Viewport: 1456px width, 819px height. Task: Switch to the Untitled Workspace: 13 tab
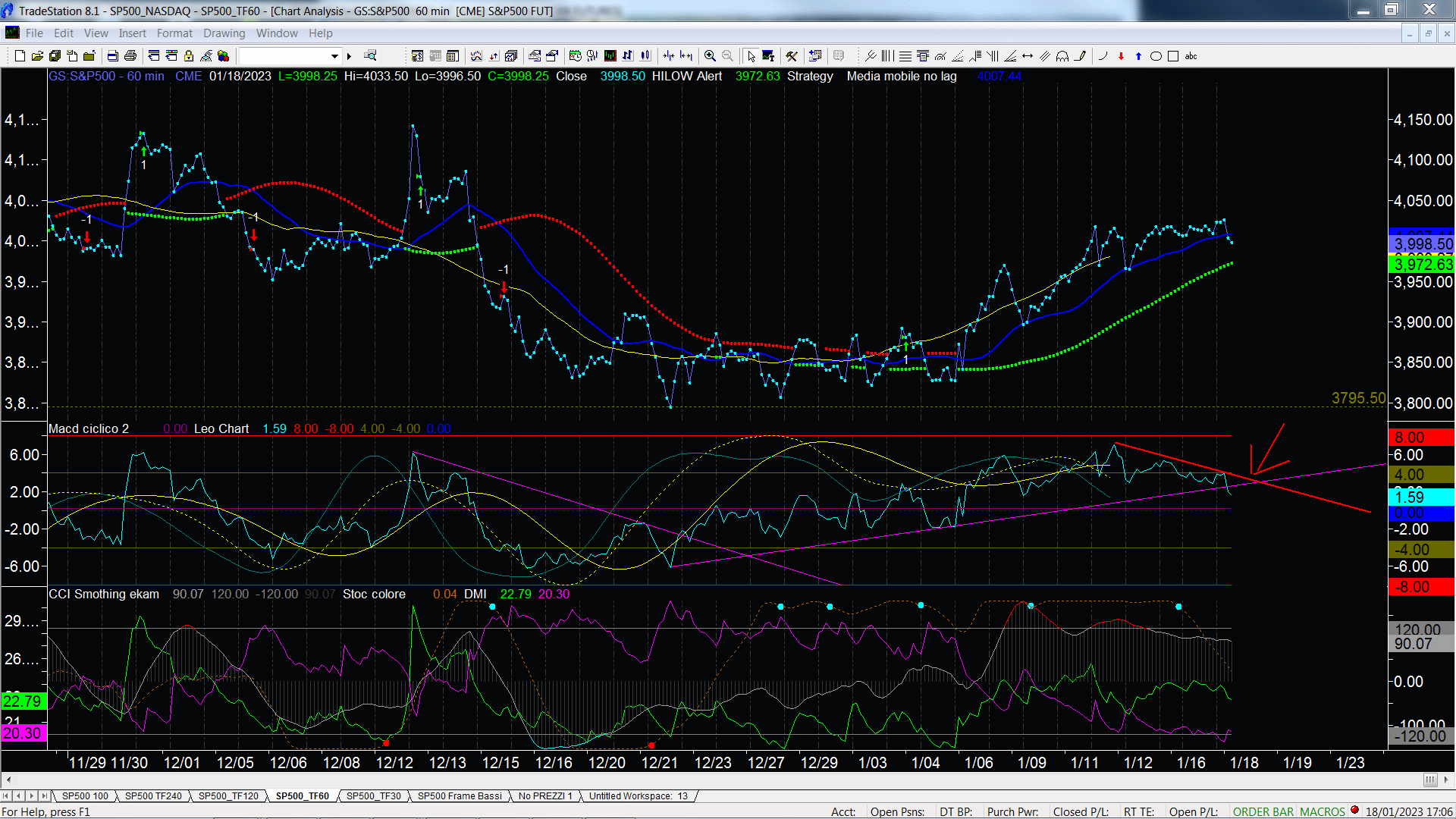click(x=638, y=796)
